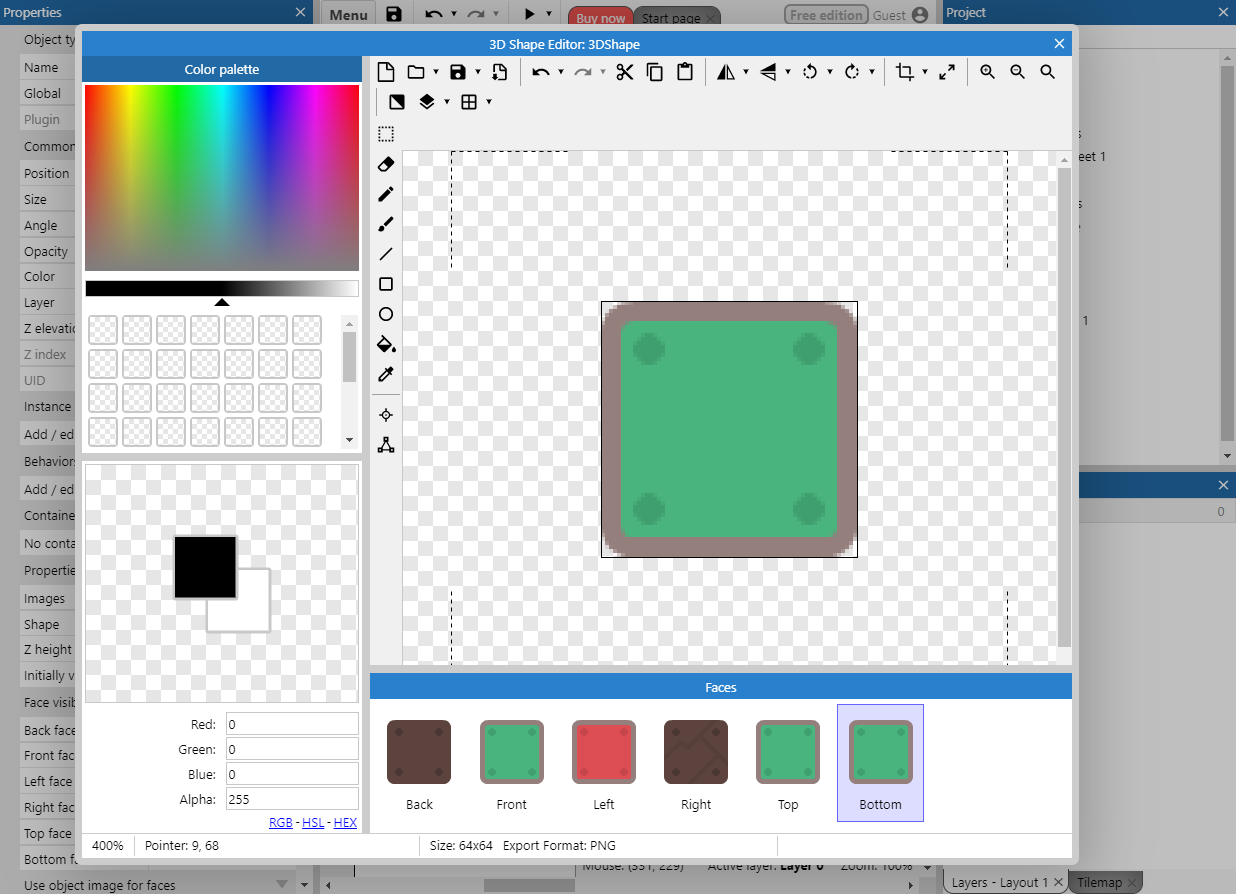
Task: Click the Cut scissors icon
Action: (x=625, y=72)
